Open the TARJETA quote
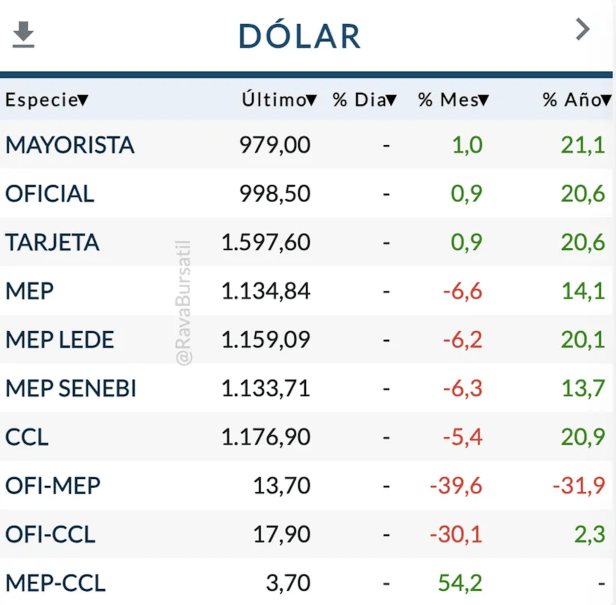Image resolution: width=616 pixels, height=605 pixels. (x=52, y=242)
